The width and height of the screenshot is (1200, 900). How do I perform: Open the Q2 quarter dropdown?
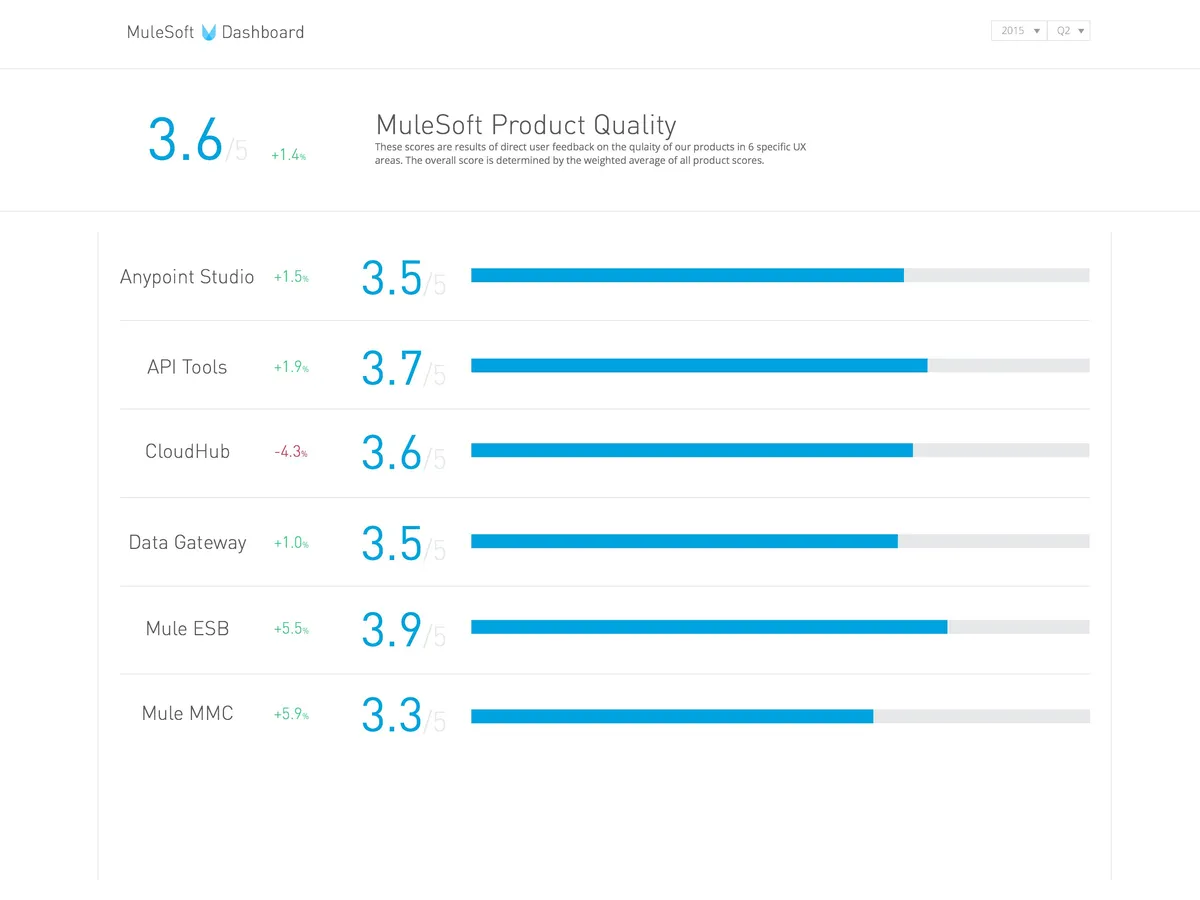coord(1069,31)
